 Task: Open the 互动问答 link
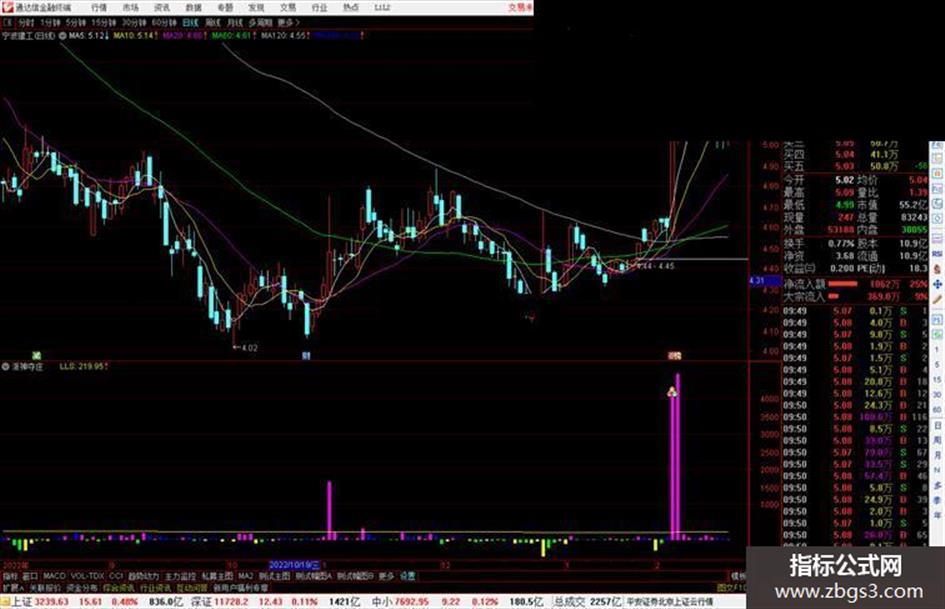[192, 587]
